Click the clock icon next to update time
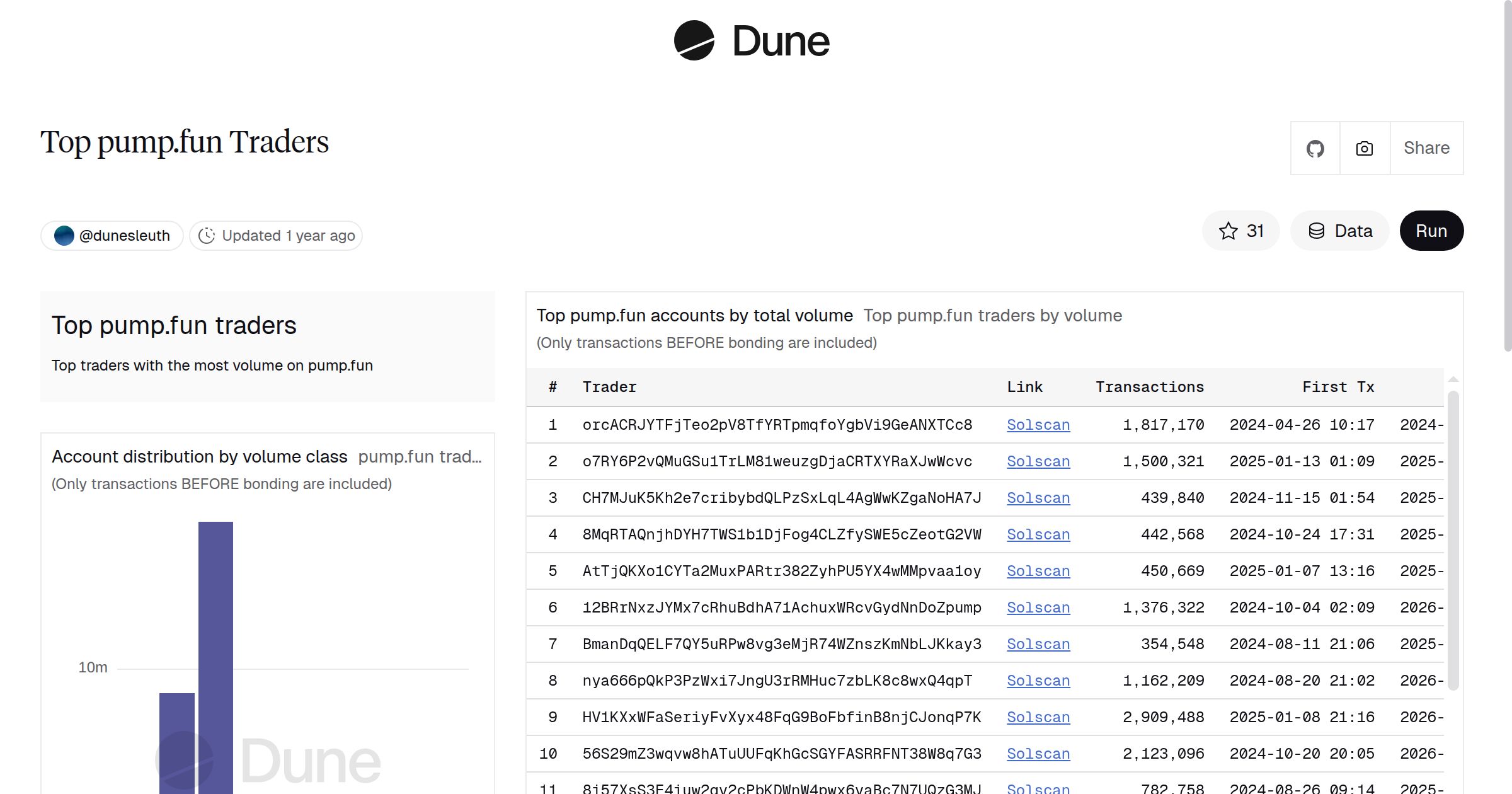 (207, 235)
